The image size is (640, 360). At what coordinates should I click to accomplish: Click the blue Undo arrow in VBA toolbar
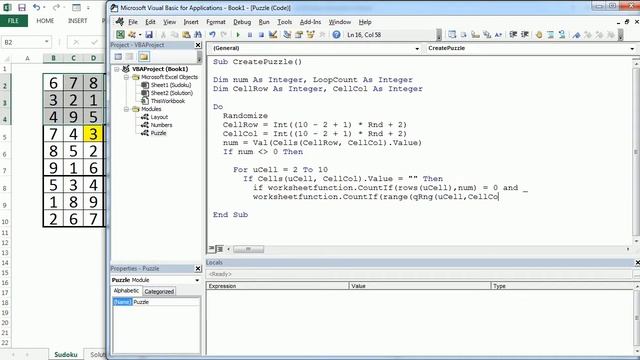click(x=212, y=35)
